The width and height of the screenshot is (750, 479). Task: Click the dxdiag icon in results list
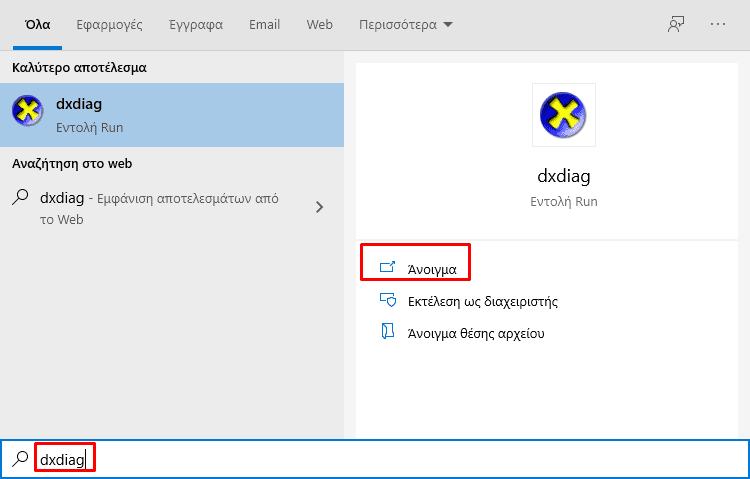coord(27,111)
